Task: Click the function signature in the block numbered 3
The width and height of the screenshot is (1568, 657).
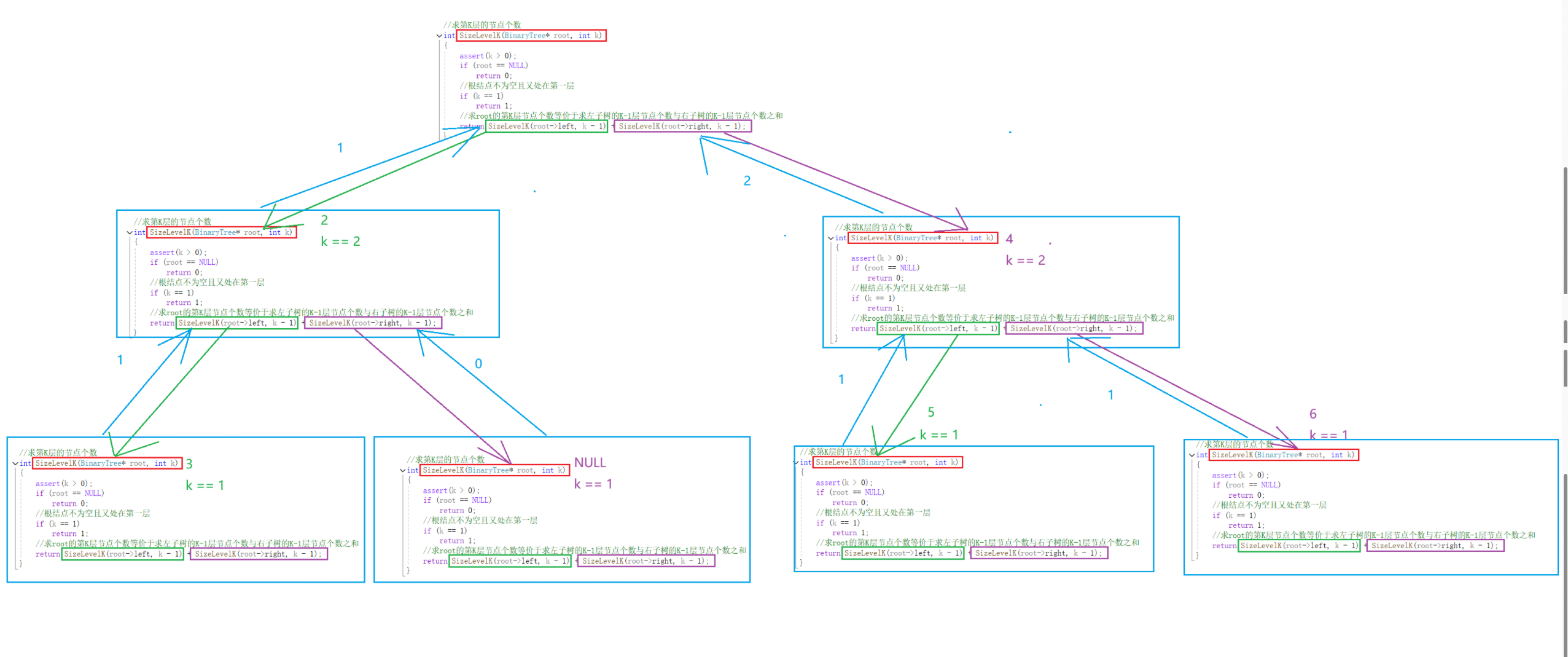Action: click(x=107, y=463)
